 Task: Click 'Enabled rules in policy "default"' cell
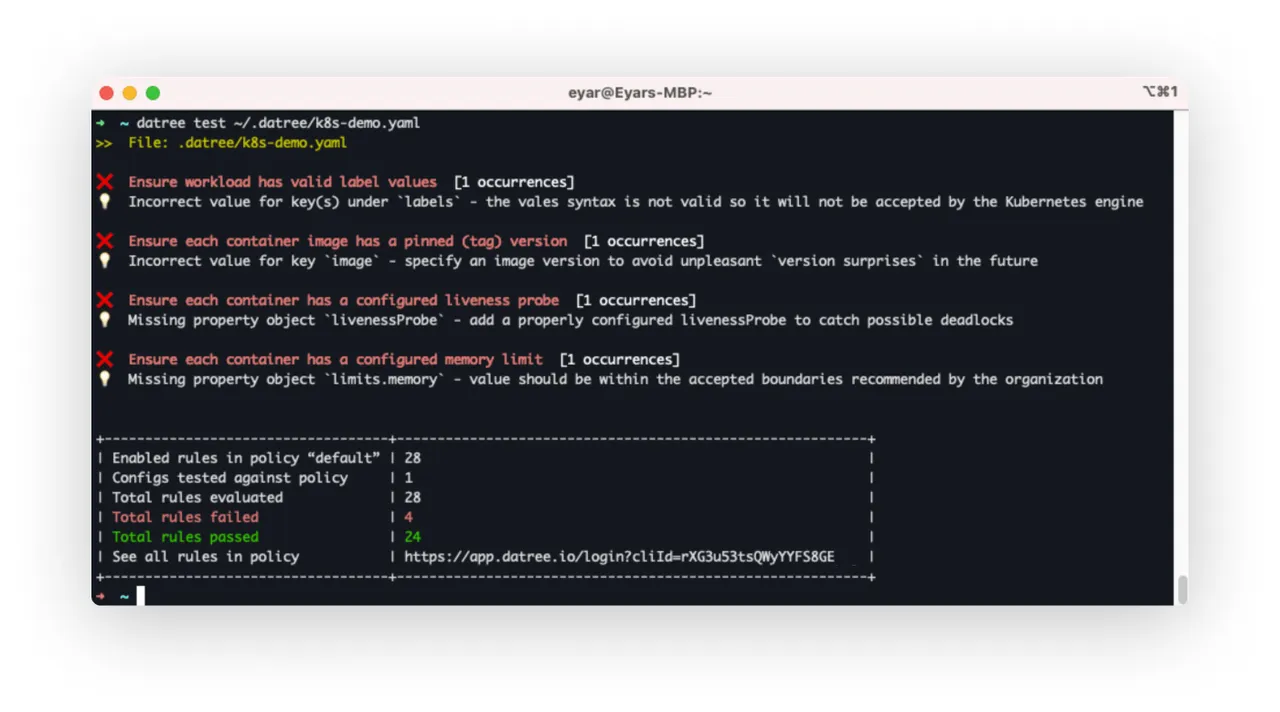(x=246, y=458)
